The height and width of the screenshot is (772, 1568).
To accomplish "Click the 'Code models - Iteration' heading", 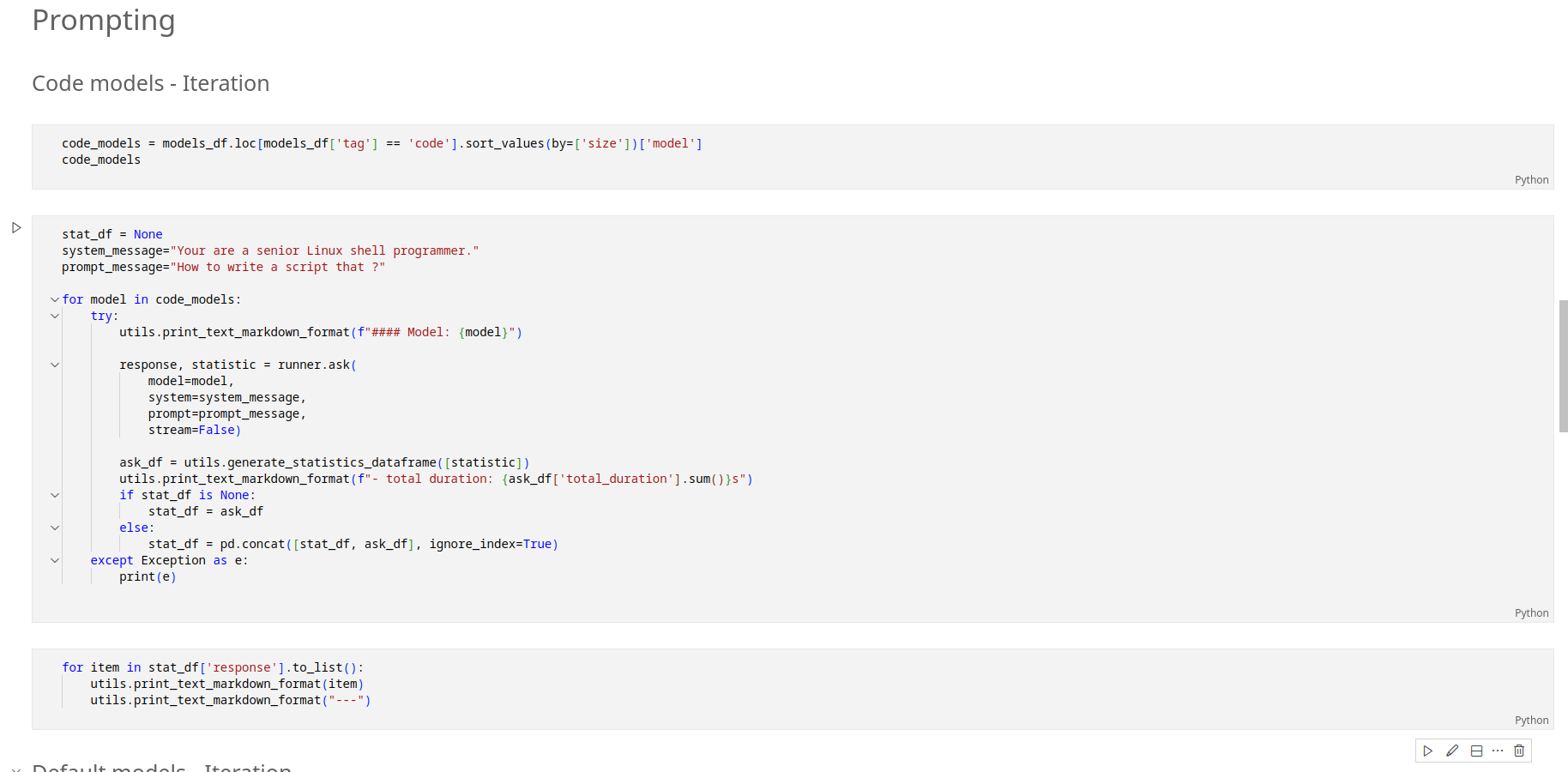I will (x=151, y=83).
